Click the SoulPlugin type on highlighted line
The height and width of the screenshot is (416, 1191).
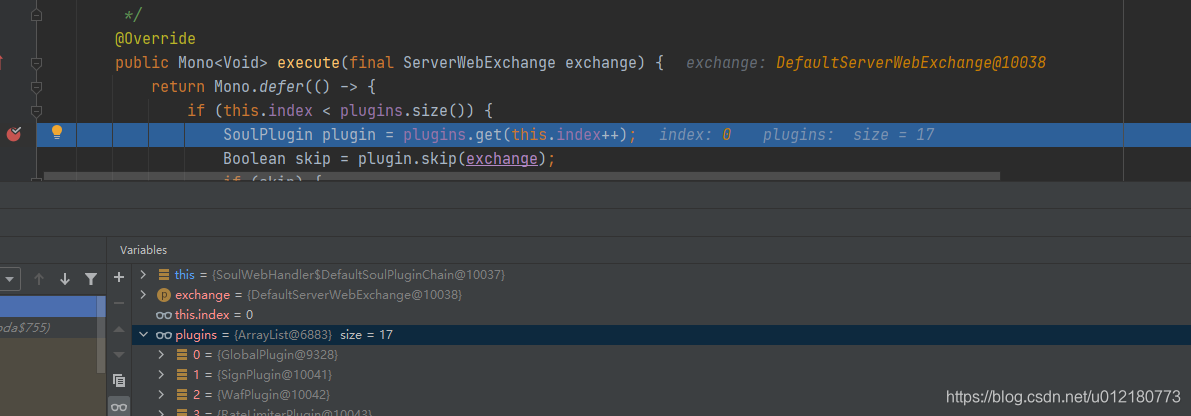(x=267, y=135)
